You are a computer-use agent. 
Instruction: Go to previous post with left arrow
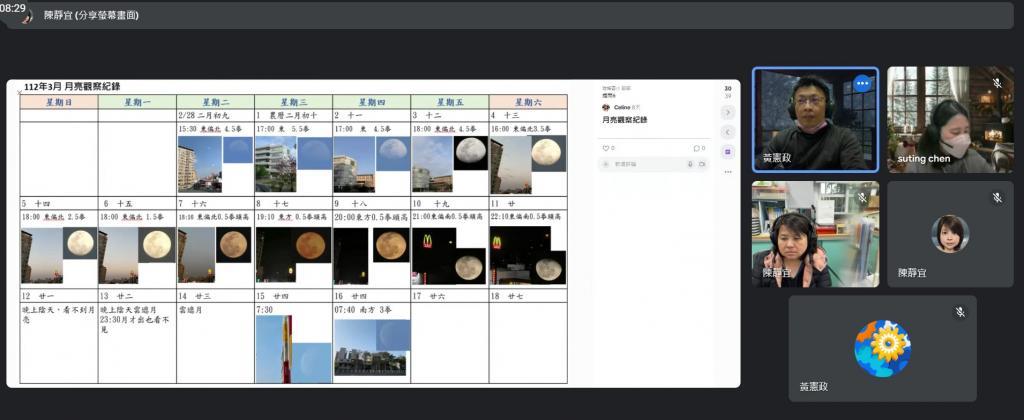[x=728, y=132]
